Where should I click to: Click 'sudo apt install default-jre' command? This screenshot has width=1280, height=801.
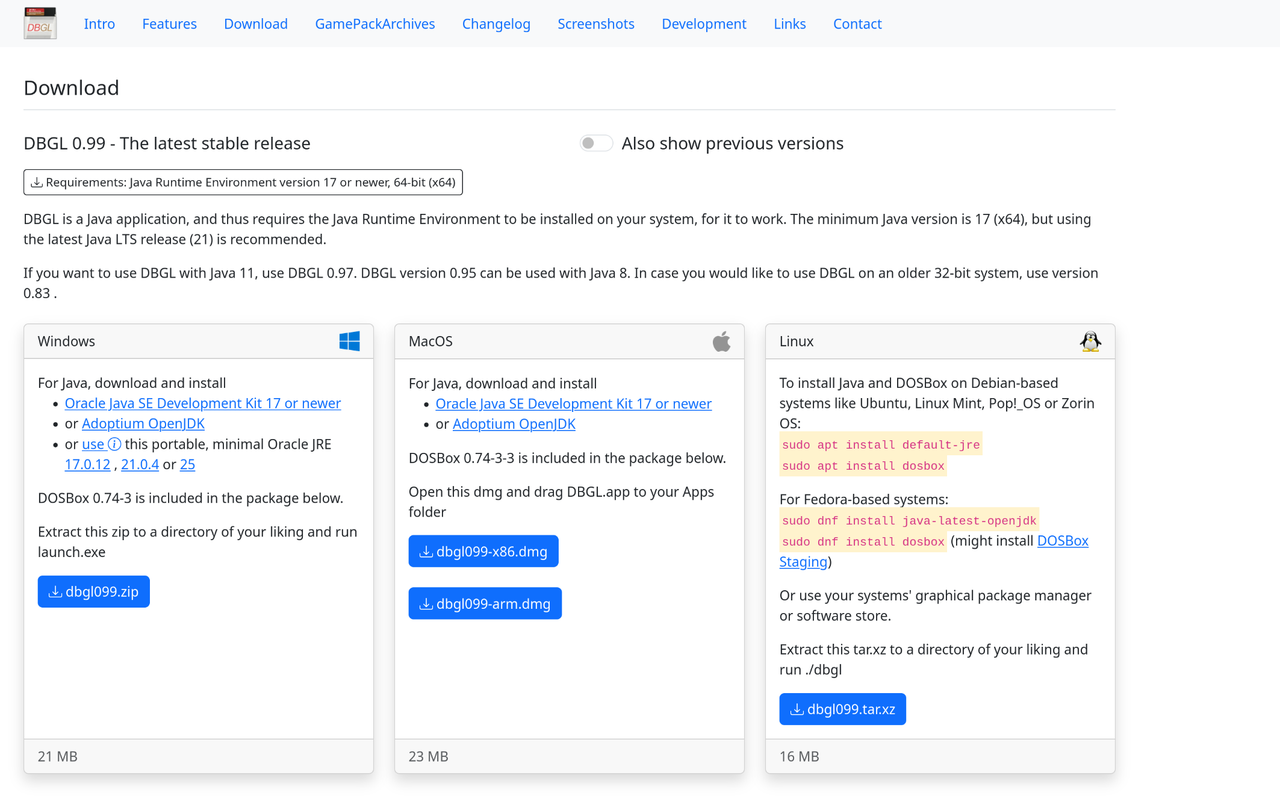pyautogui.click(x=881, y=445)
